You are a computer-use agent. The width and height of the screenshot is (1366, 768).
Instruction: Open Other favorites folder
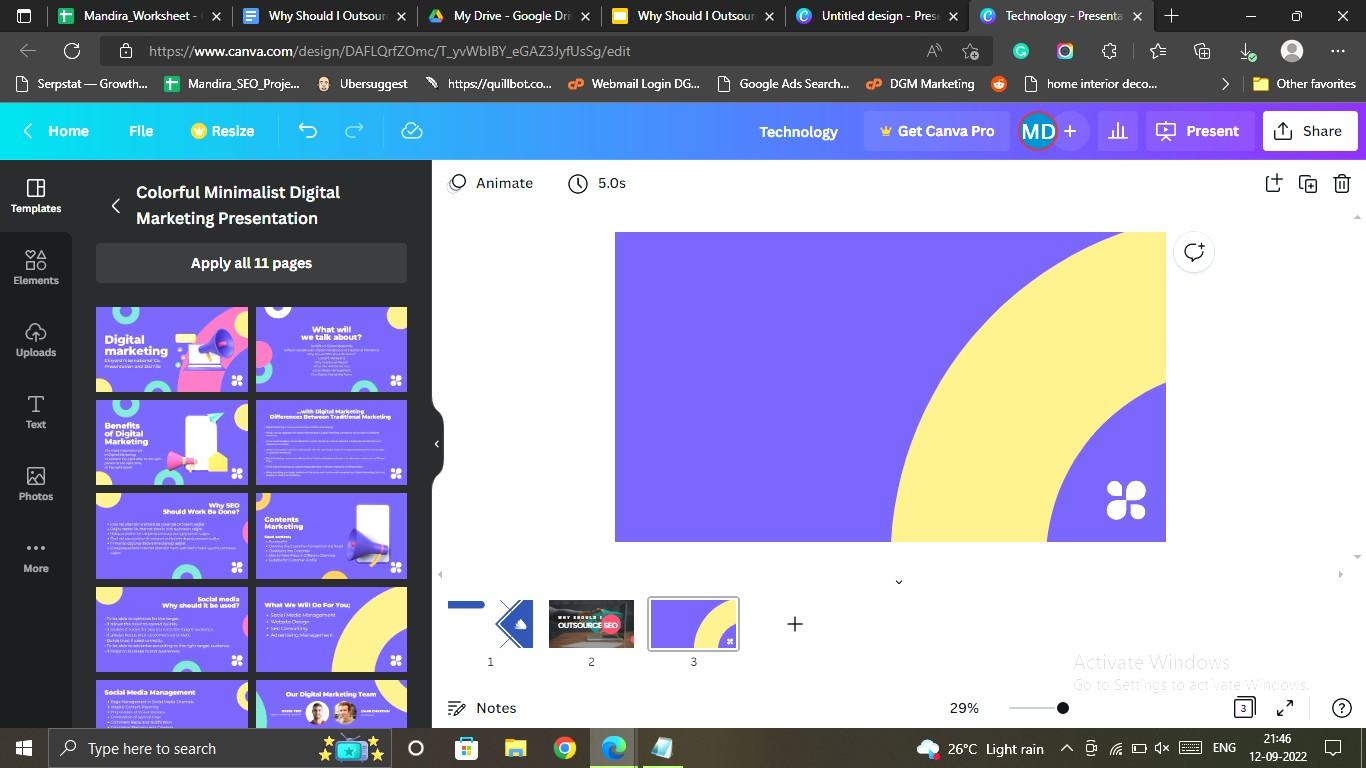1304,84
